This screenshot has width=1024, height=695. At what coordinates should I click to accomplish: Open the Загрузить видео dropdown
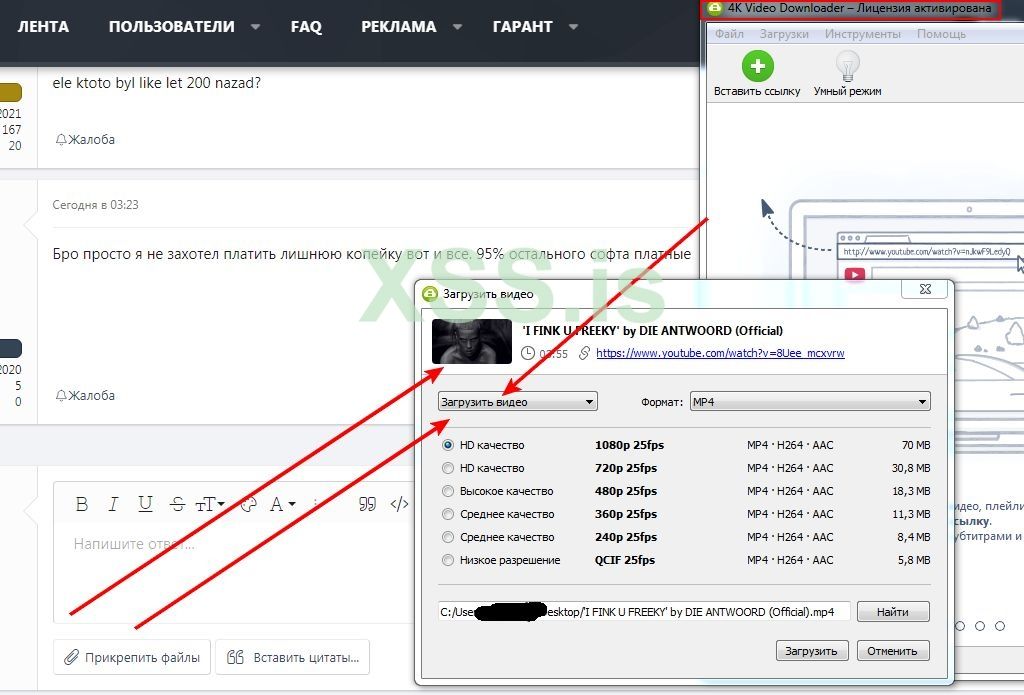[x=518, y=402]
